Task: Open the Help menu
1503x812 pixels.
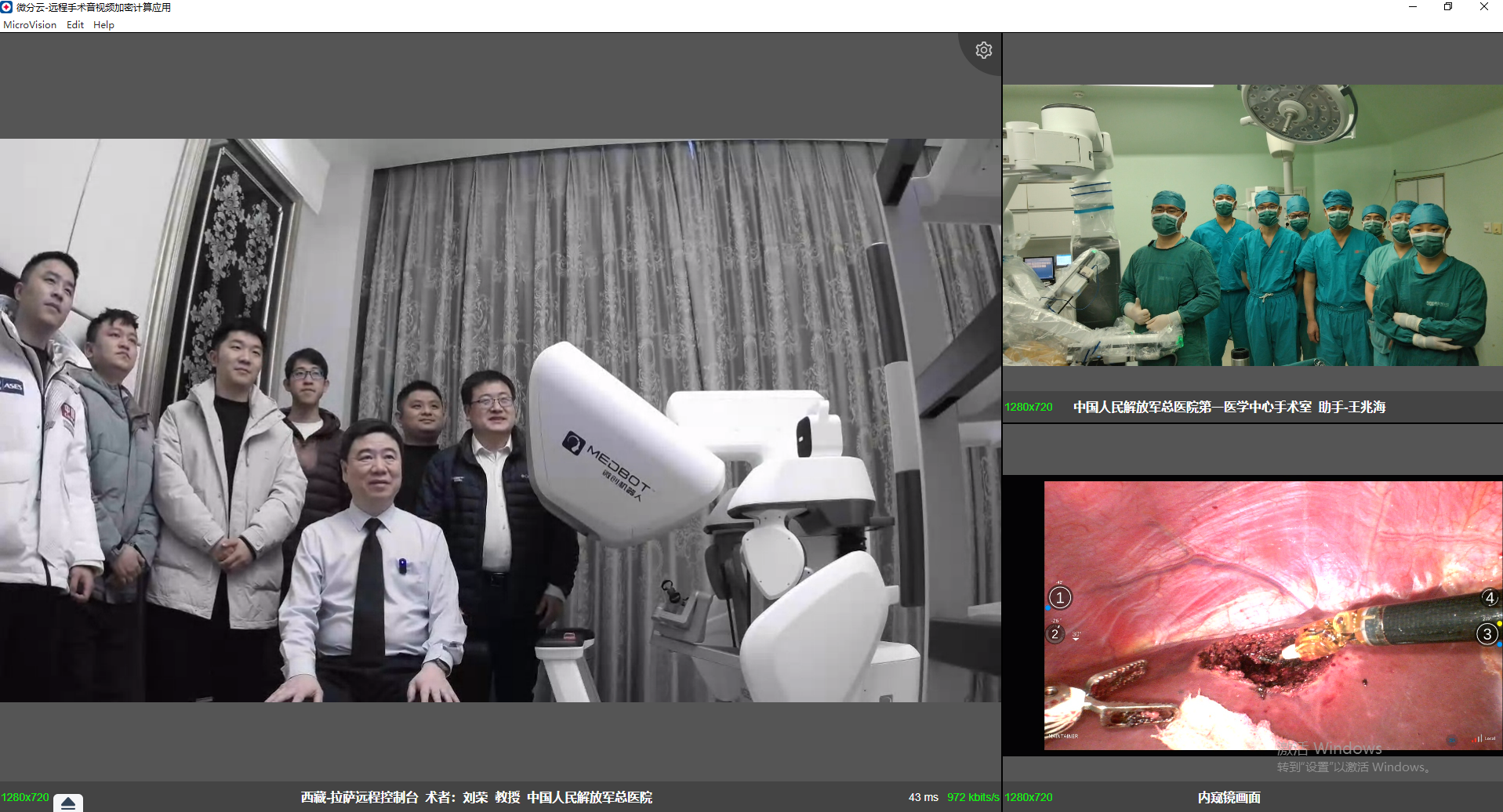Action: [x=103, y=25]
